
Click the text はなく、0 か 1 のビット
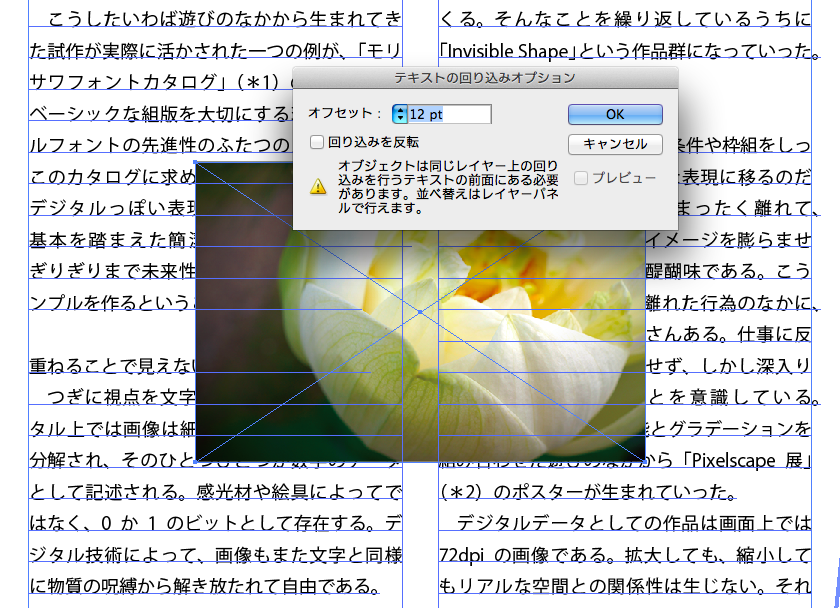(133, 523)
